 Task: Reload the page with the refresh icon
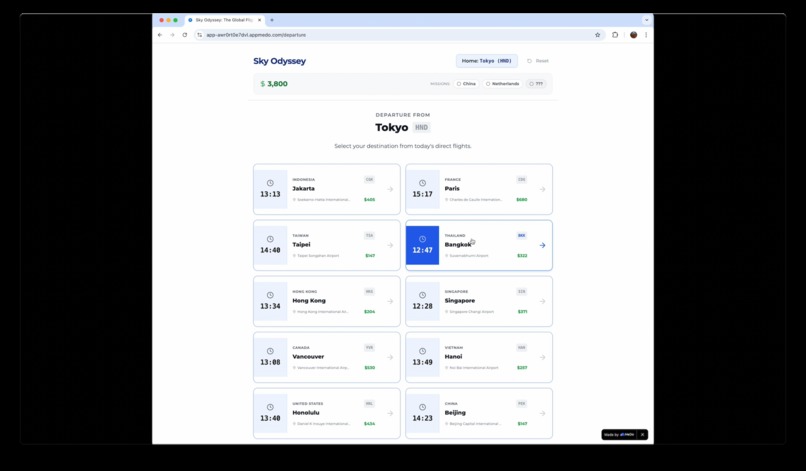[185, 35]
